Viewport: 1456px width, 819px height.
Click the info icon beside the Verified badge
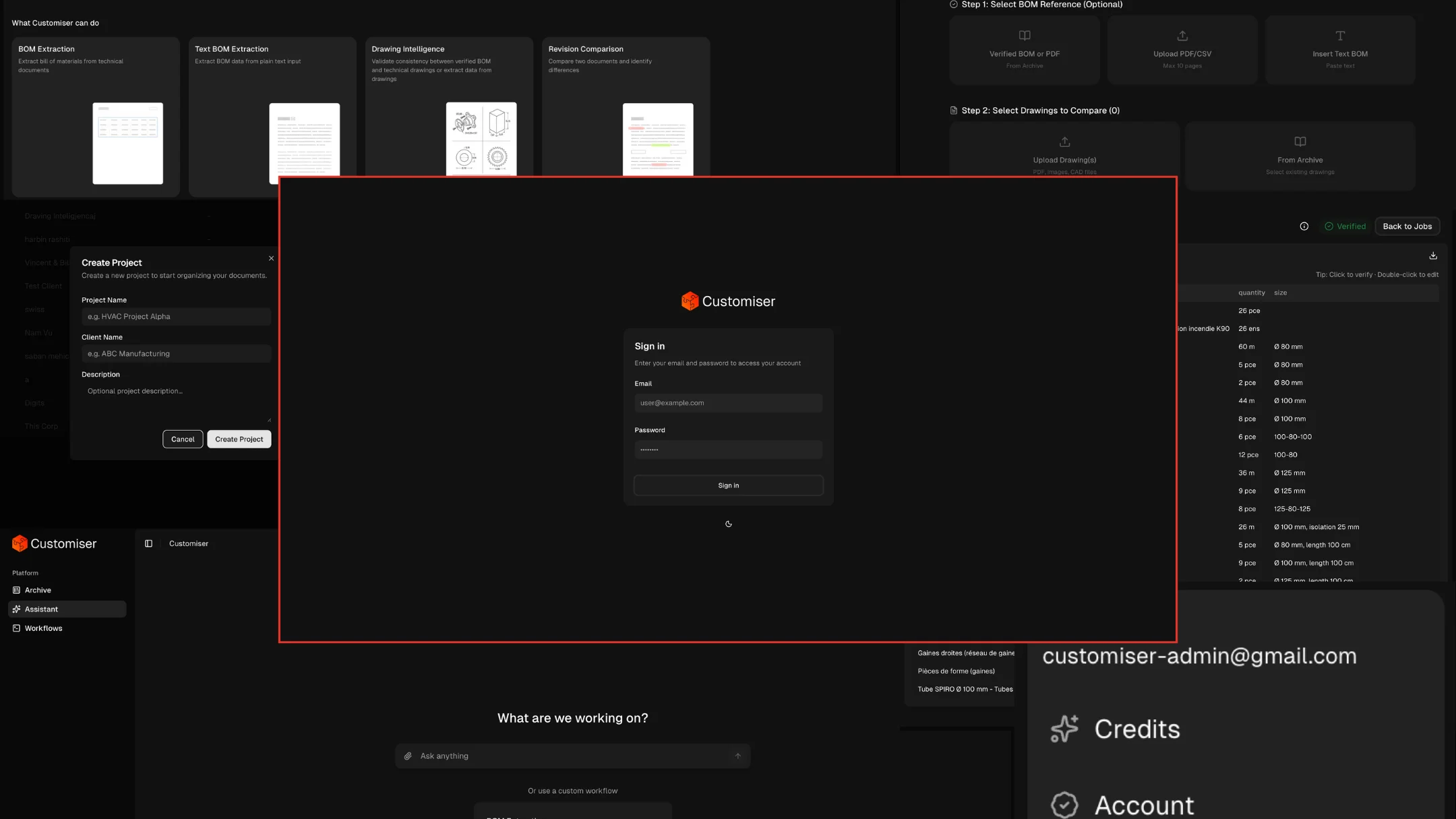(1303, 226)
